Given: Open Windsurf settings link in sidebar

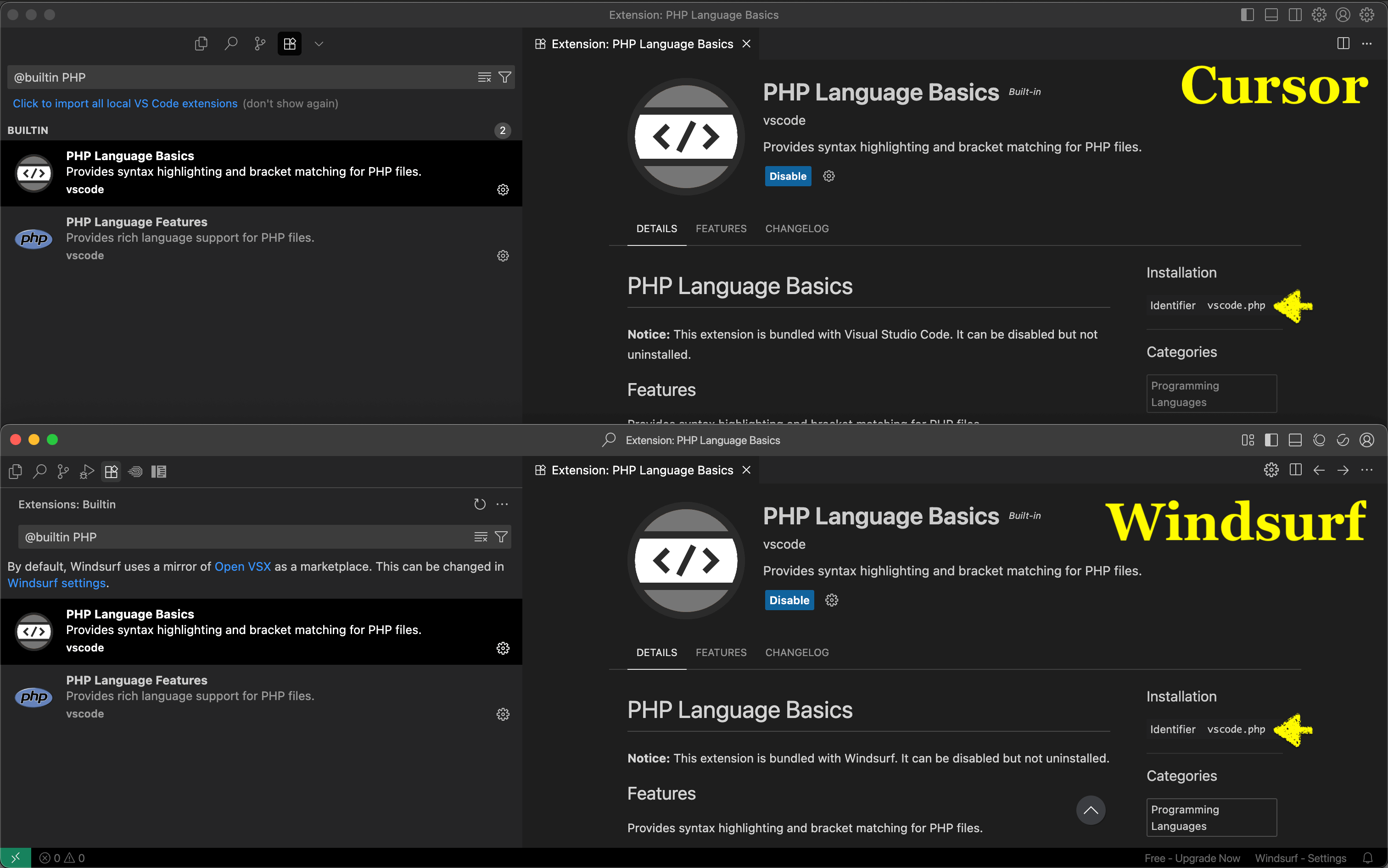Looking at the screenshot, I should point(57,583).
